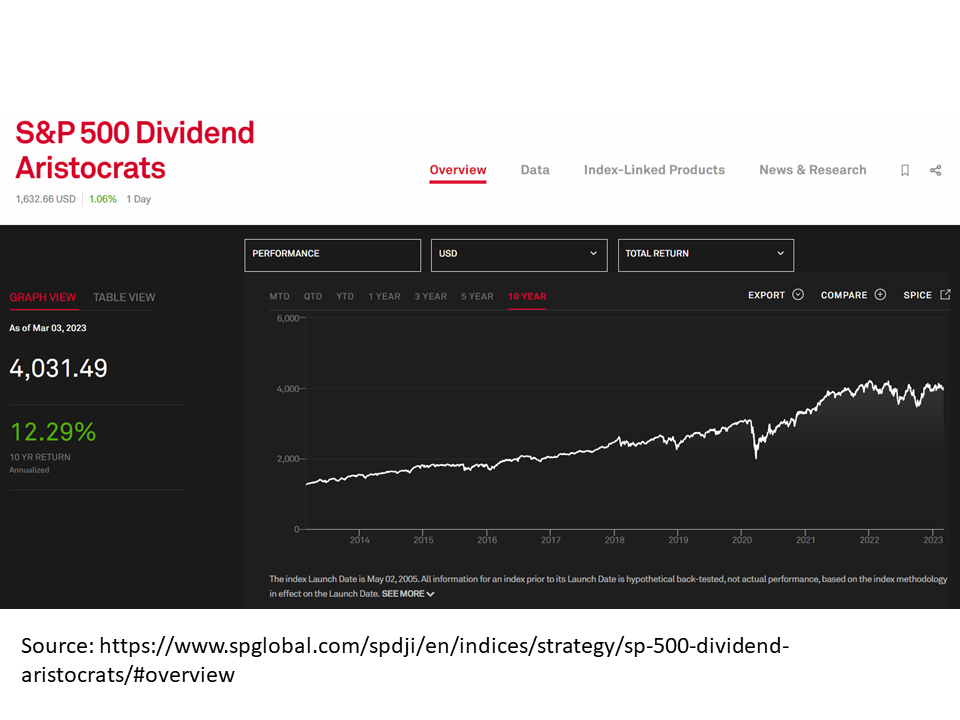Image resolution: width=960 pixels, height=720 pixels.
Task: Choose the 10 Year performance range
Action: (x=527, y=296)
